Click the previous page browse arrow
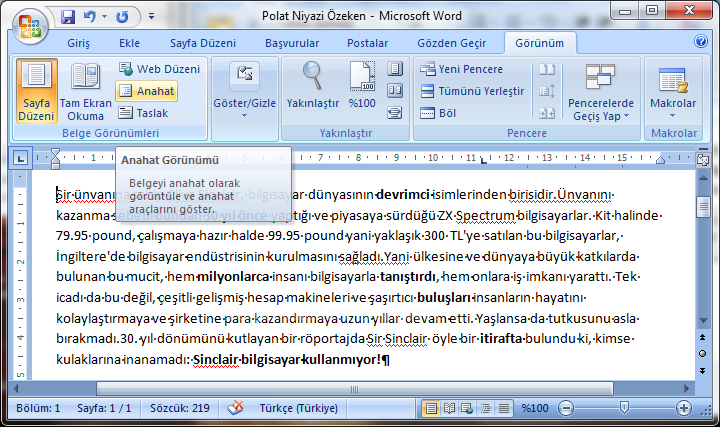This screenshot has height=427, width=720. [703, 337]
